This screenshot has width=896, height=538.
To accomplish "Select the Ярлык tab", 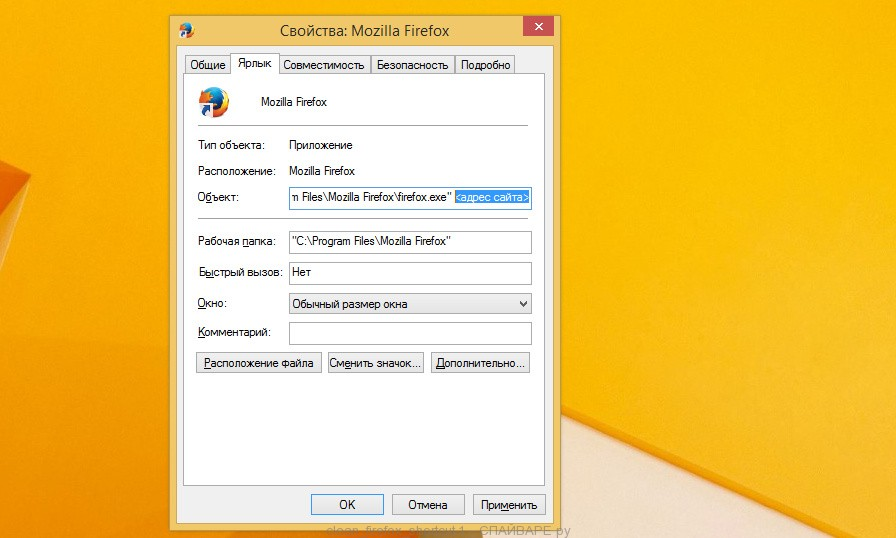I will 255,63.
